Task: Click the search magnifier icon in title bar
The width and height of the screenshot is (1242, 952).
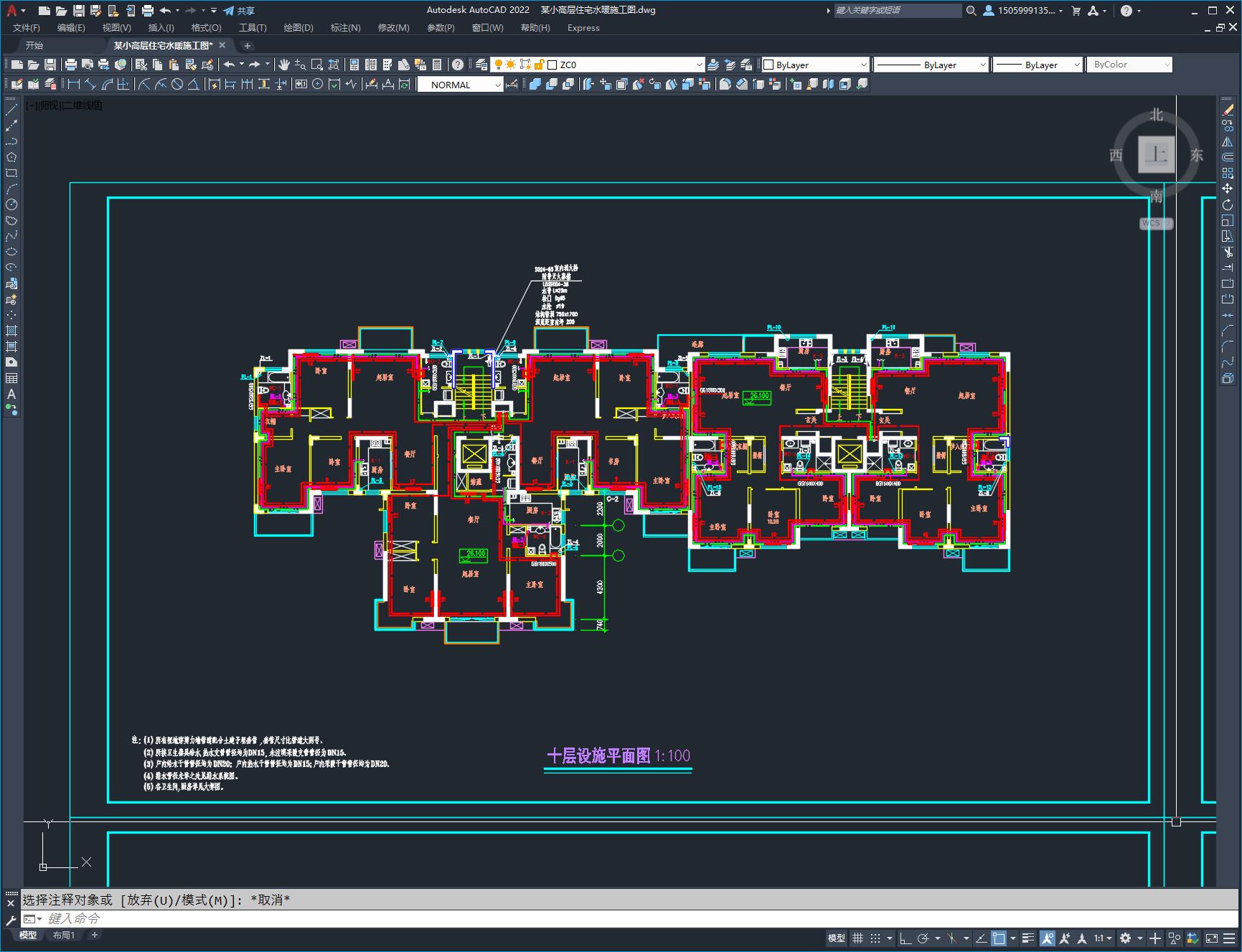Action: point(971,11)
